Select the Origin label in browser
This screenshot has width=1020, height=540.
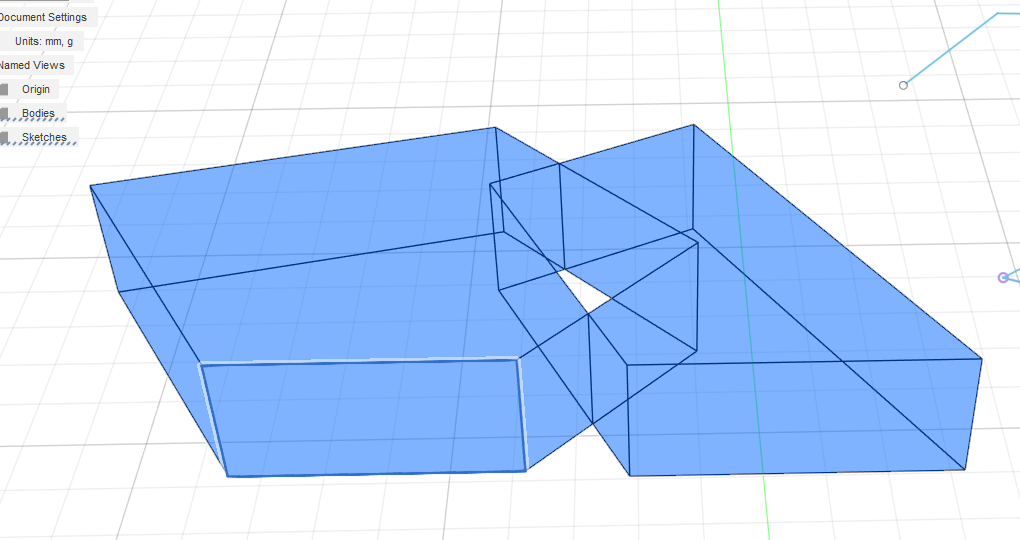click(36, 89)
